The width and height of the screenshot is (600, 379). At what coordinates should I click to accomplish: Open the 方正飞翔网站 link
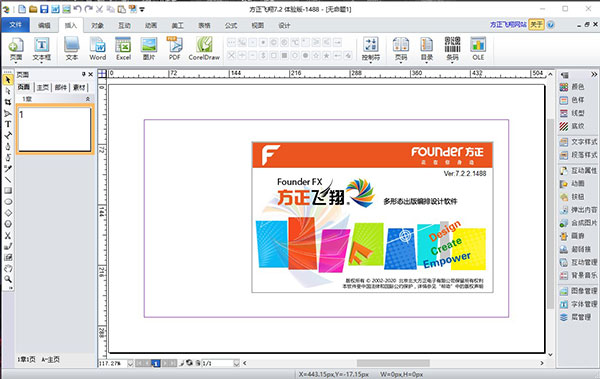pyautogui.click(x=508, y=25)
